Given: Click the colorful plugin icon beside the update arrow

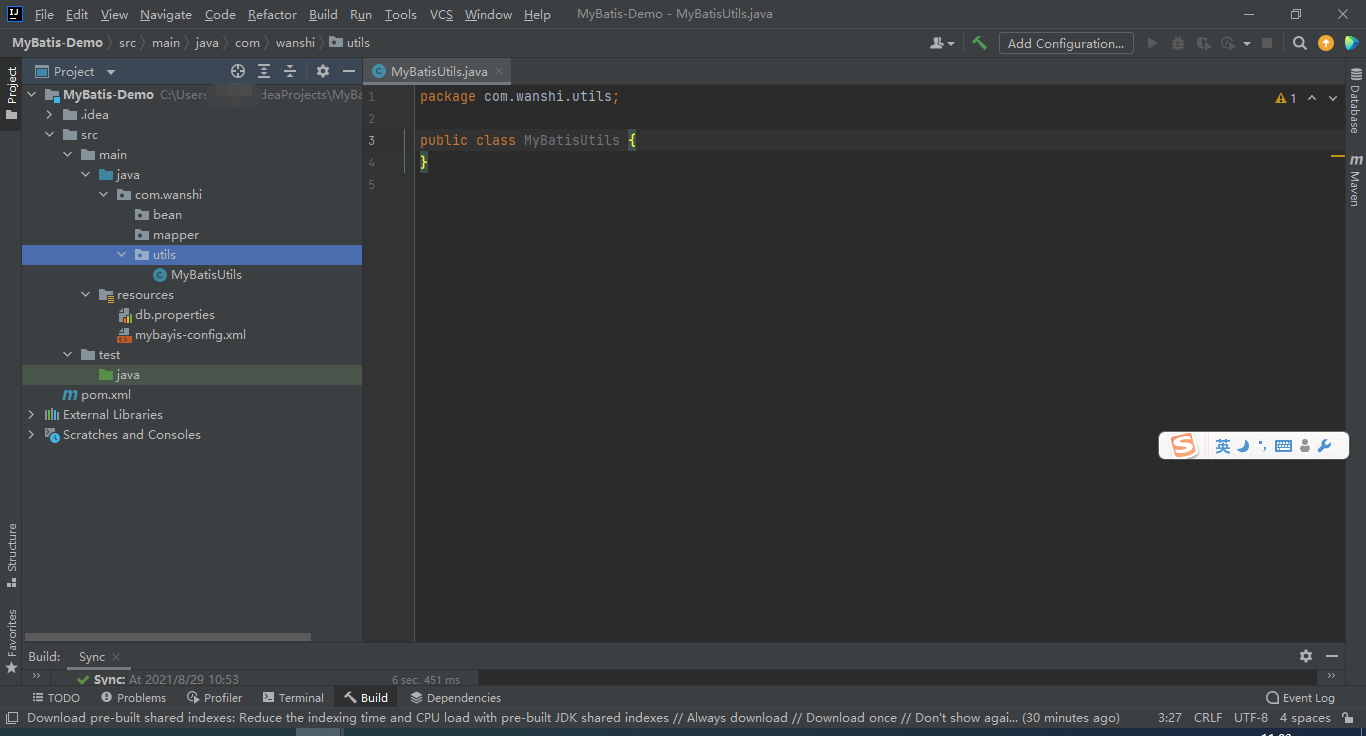Looking at the screenshot, I should pyautogui.click(x=1351, y=43).
